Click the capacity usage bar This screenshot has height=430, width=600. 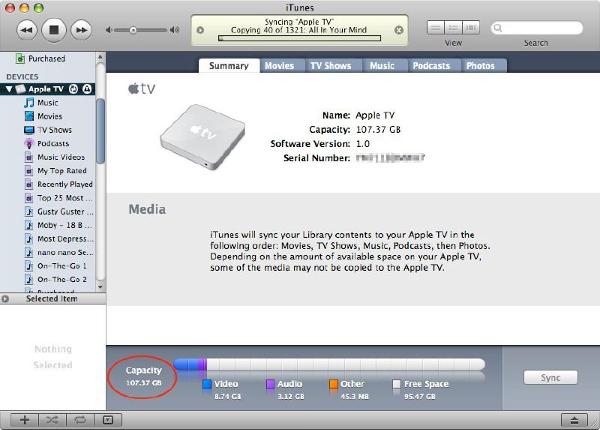tap(329, 364)
